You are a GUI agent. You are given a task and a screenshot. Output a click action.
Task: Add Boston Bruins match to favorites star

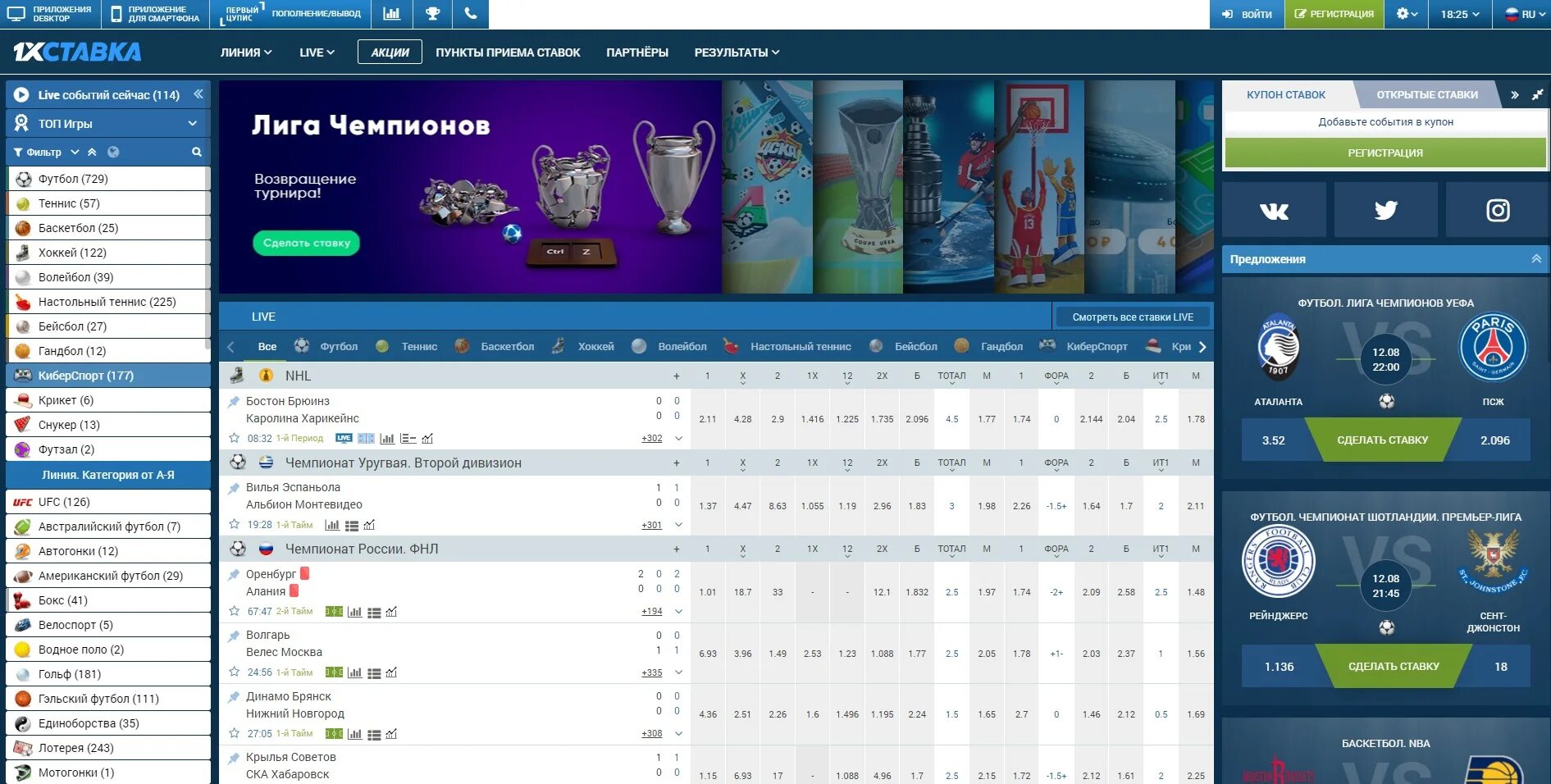coord(234,438)
